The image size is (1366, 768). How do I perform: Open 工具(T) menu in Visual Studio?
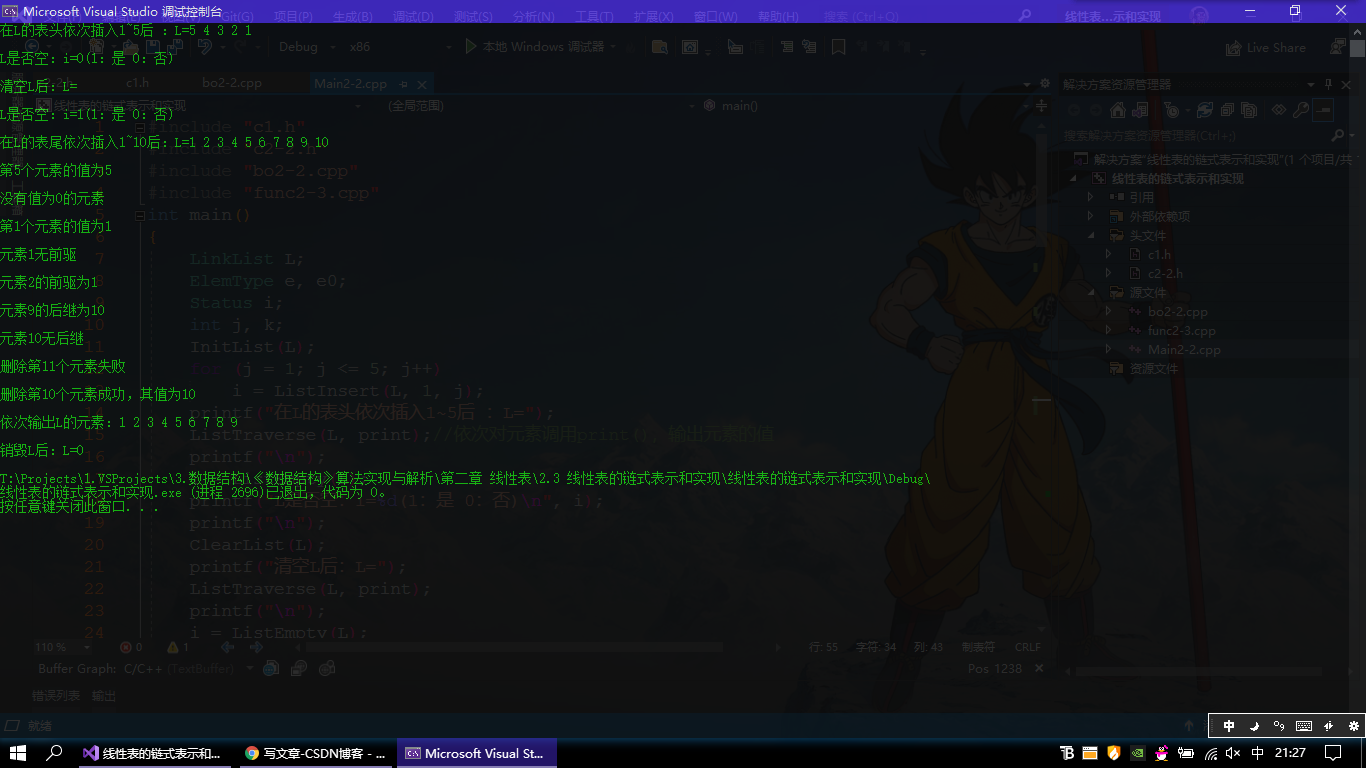coord(594,17)
